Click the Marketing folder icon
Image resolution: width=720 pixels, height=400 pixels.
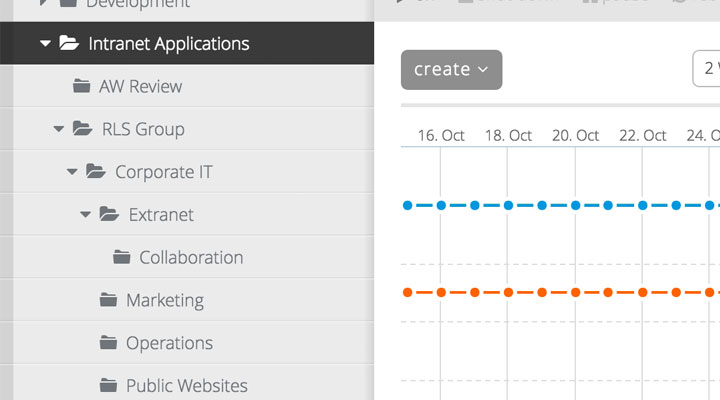point(108,299)
